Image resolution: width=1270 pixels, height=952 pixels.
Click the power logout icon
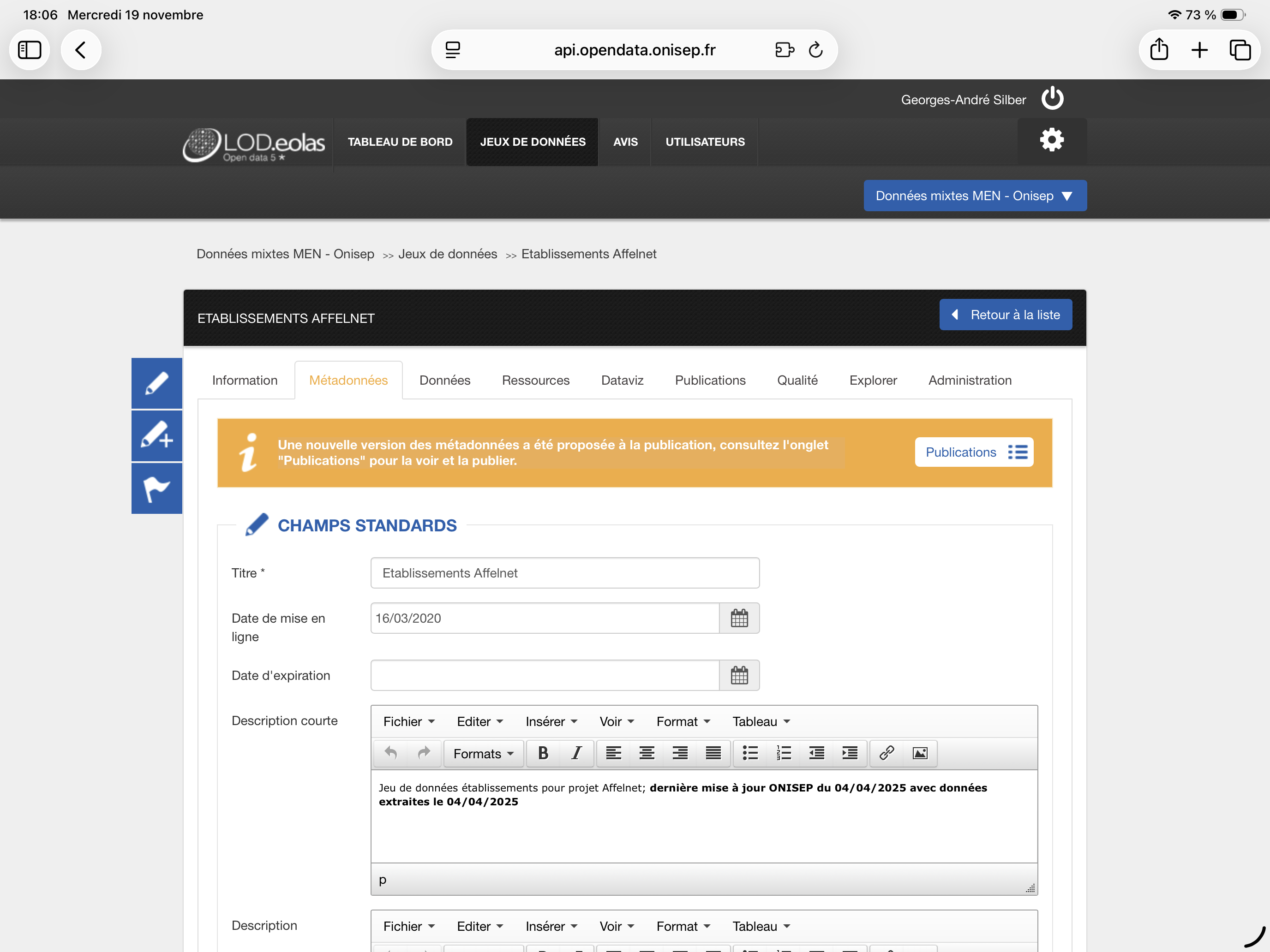(1052, 99)
